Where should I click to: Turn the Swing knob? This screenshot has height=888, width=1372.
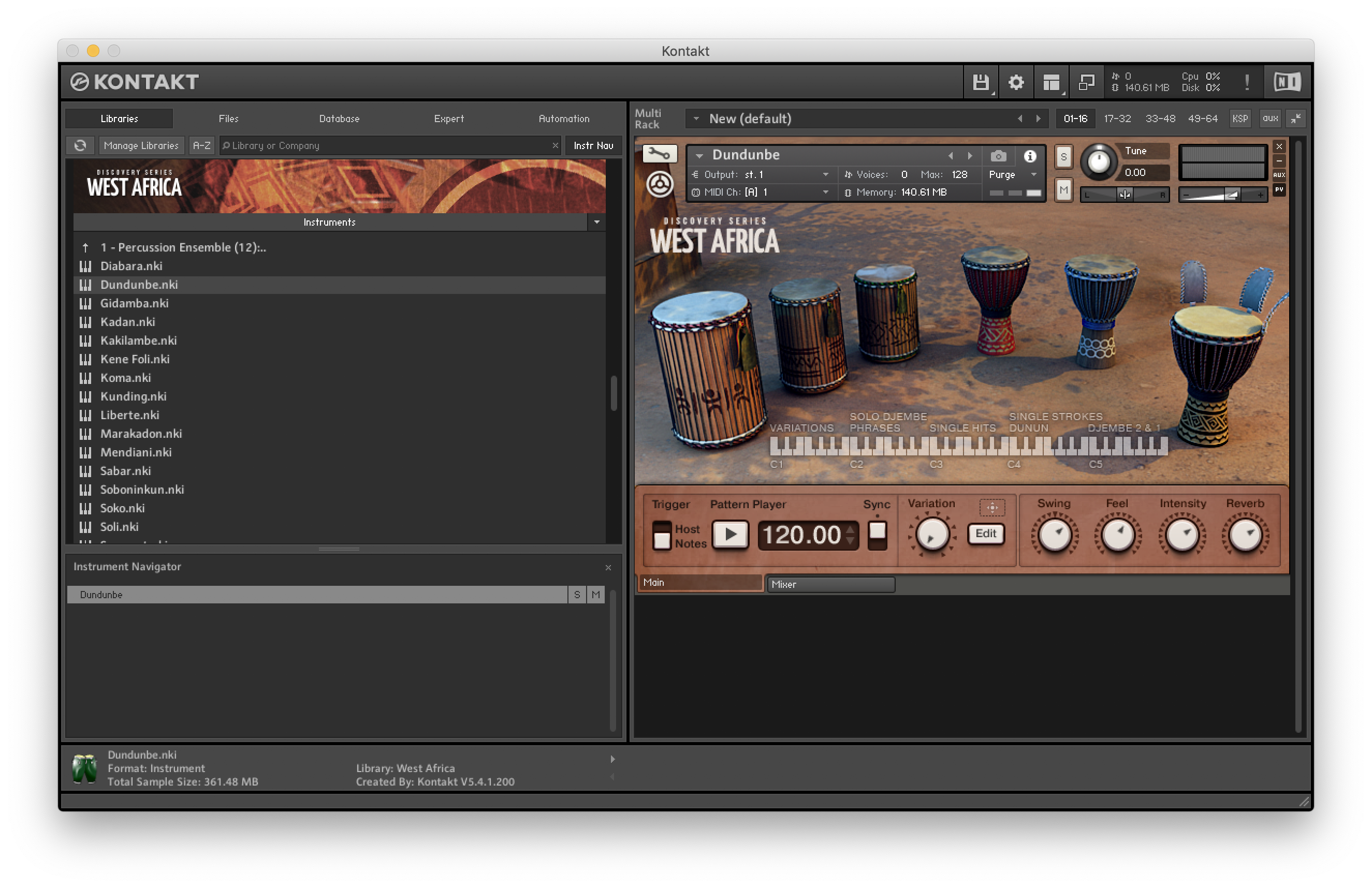1054,535
